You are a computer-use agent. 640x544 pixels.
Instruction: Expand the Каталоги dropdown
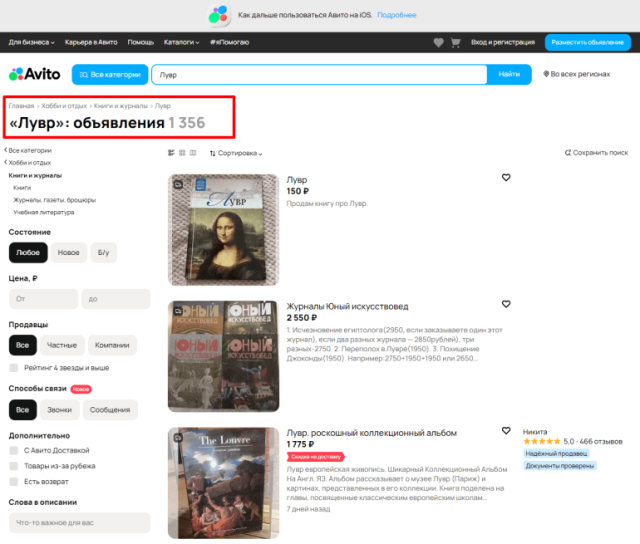coord(181,42)
